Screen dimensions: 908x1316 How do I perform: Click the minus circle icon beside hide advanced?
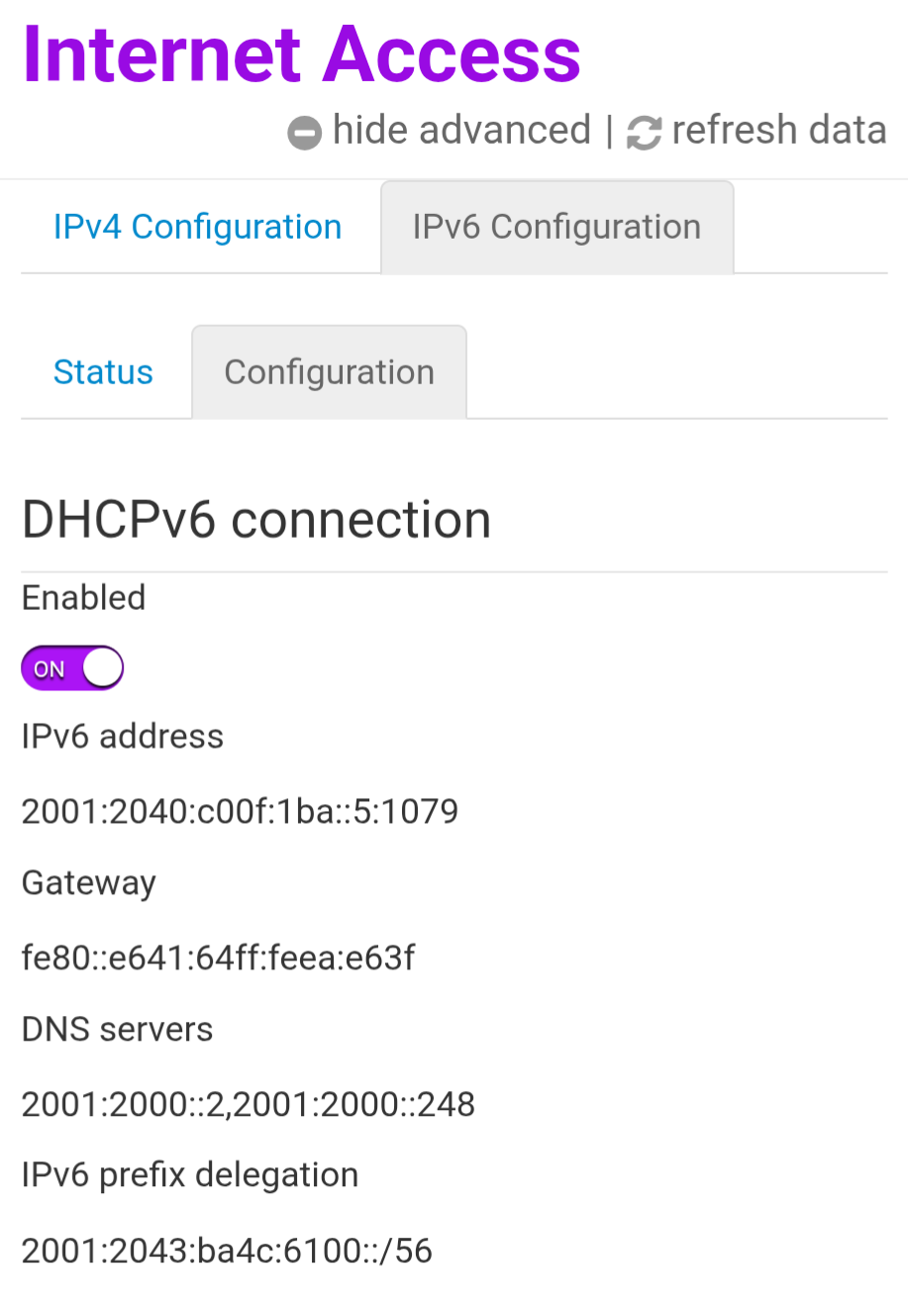[304, 133]
